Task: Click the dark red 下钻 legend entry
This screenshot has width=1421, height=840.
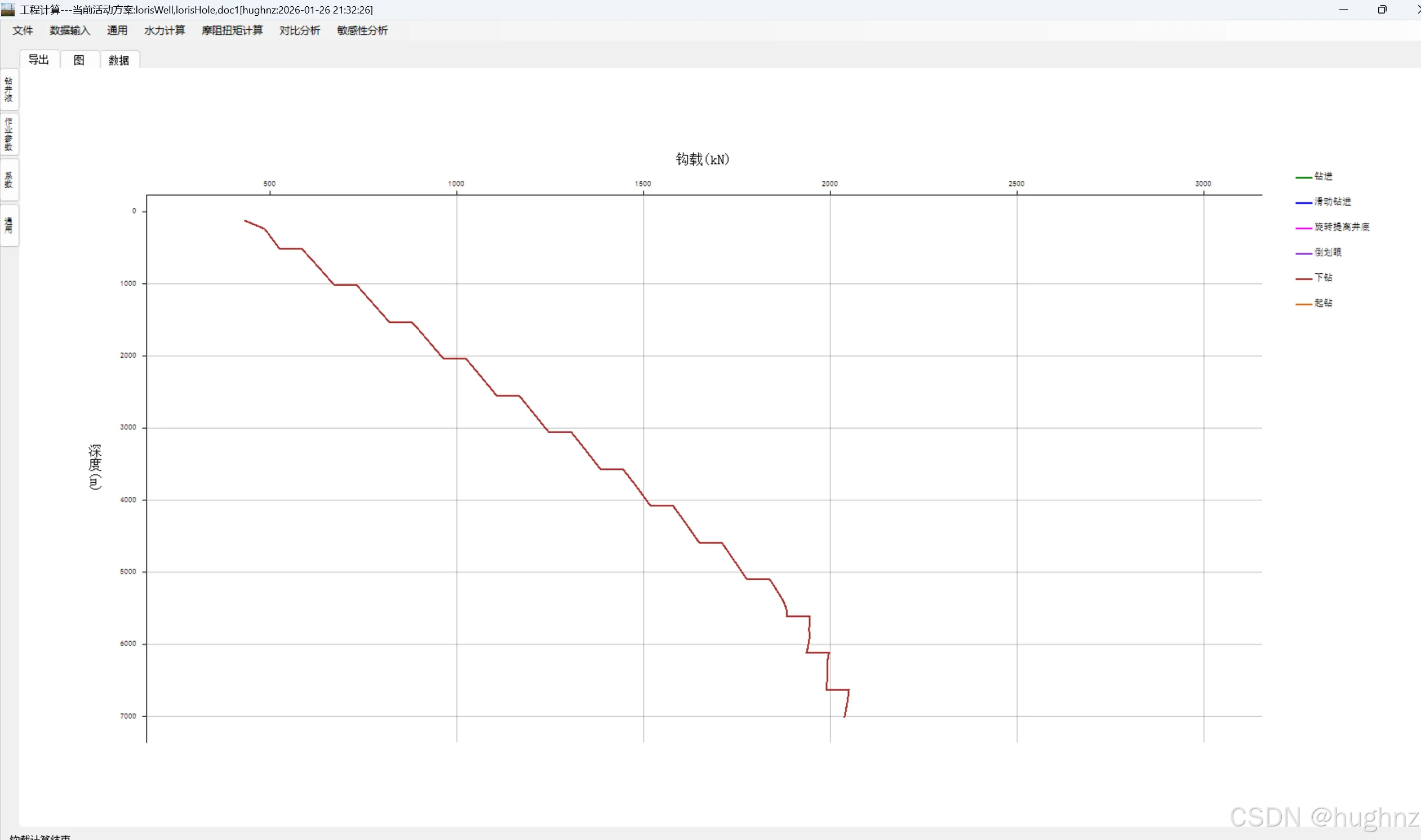Action: [x=1322, y=278]
